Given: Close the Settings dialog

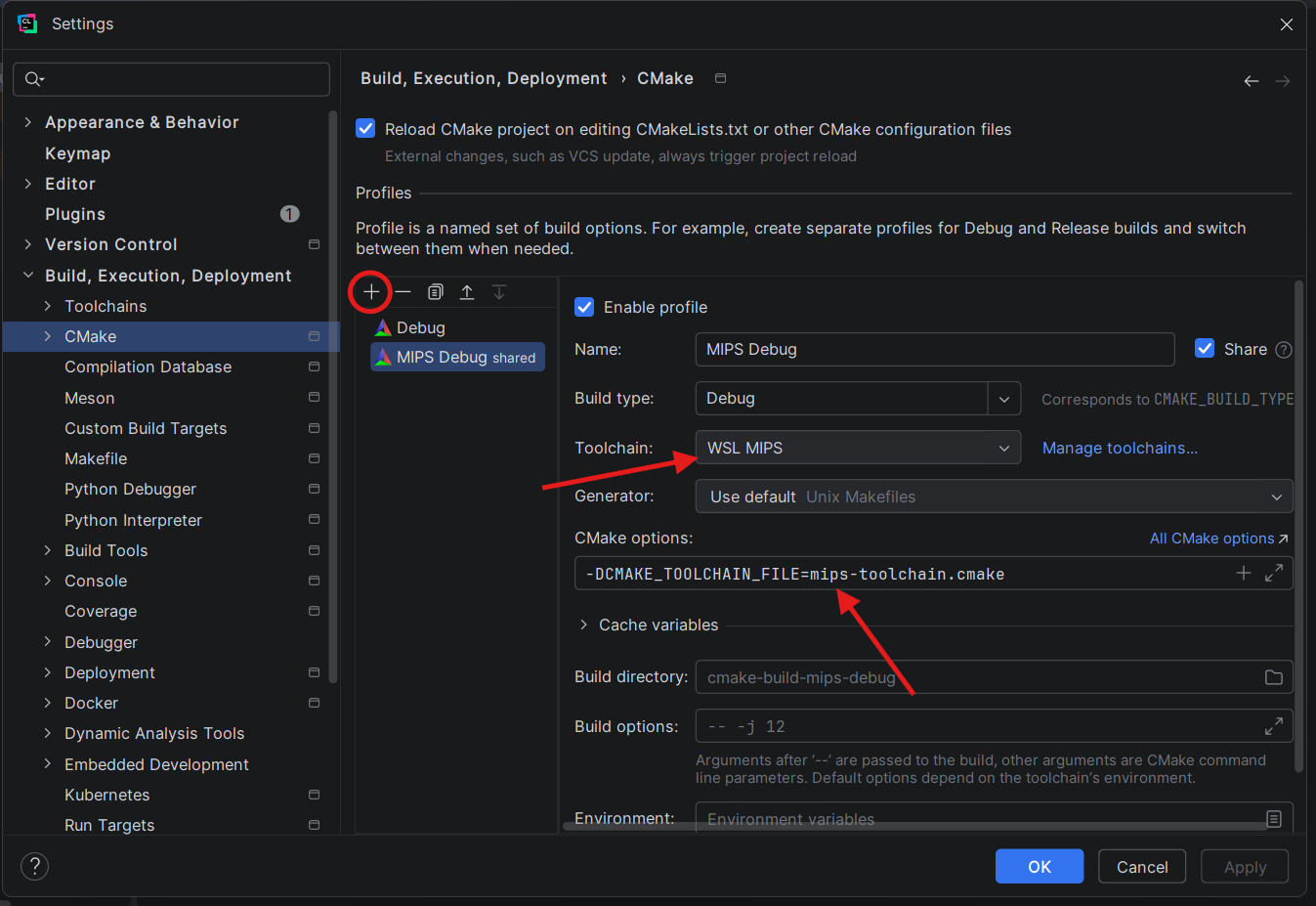Looking at the screenshot, I should point(1286,24).
